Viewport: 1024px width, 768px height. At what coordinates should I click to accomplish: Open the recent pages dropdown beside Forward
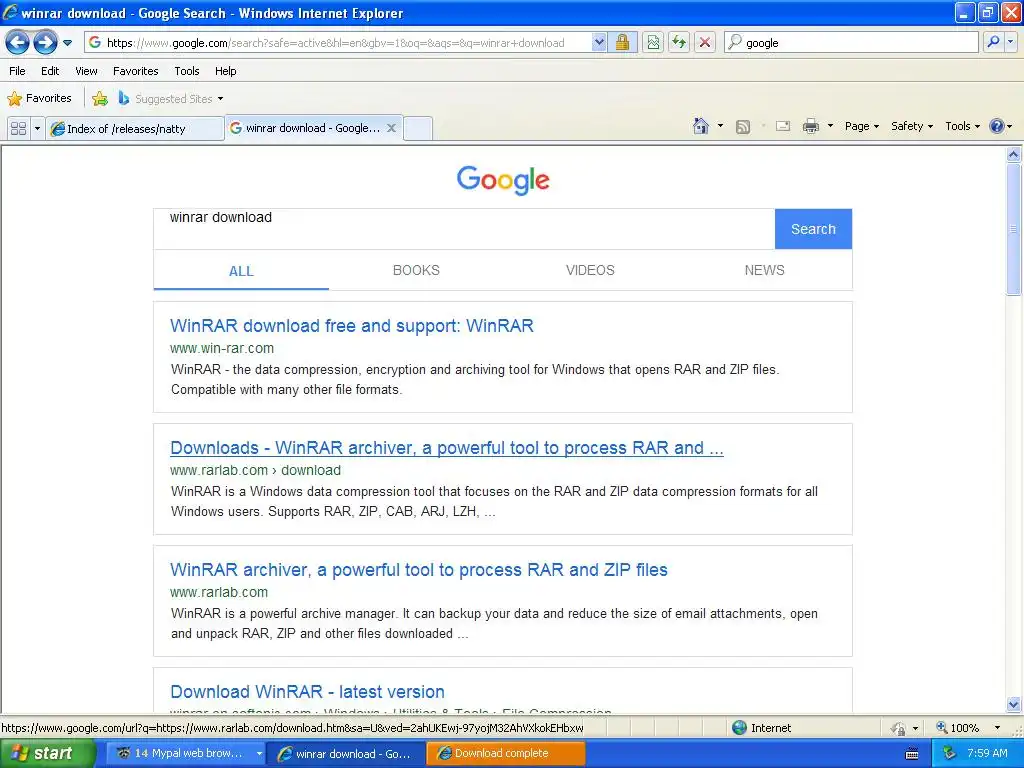67,43
